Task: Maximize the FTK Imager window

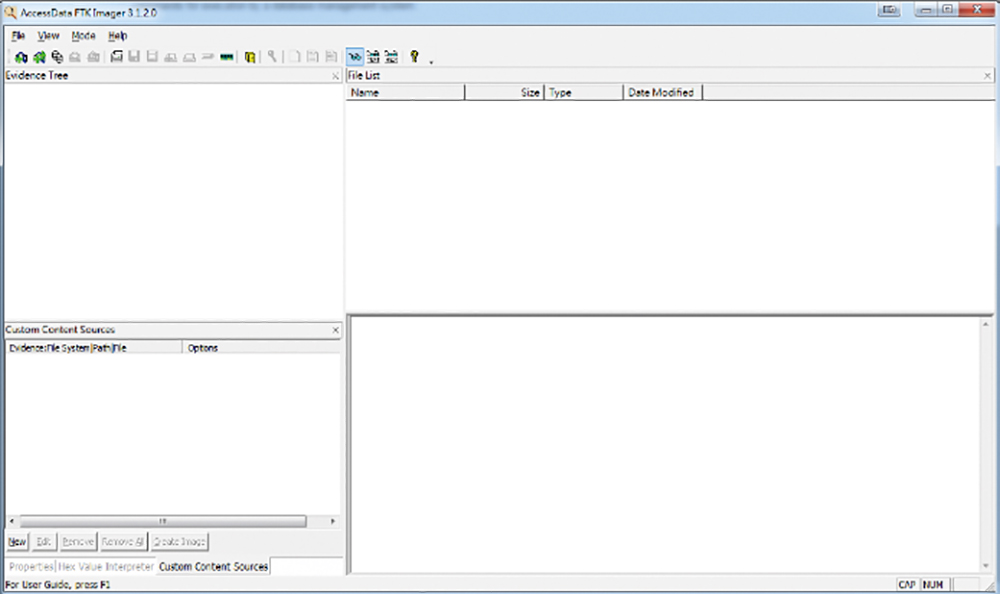Action: (947, 10)
